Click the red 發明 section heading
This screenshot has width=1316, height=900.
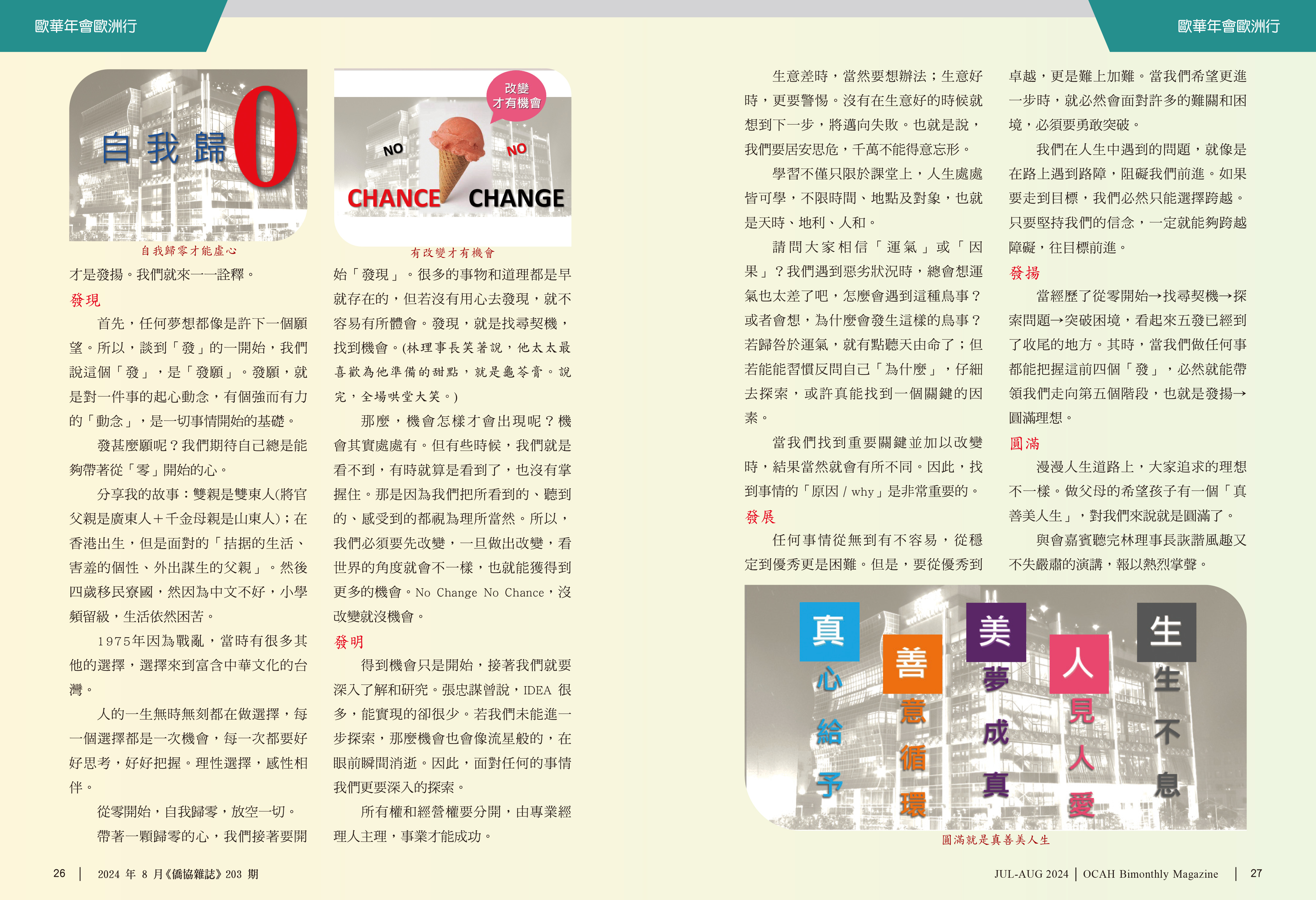[x=349, y=642]
